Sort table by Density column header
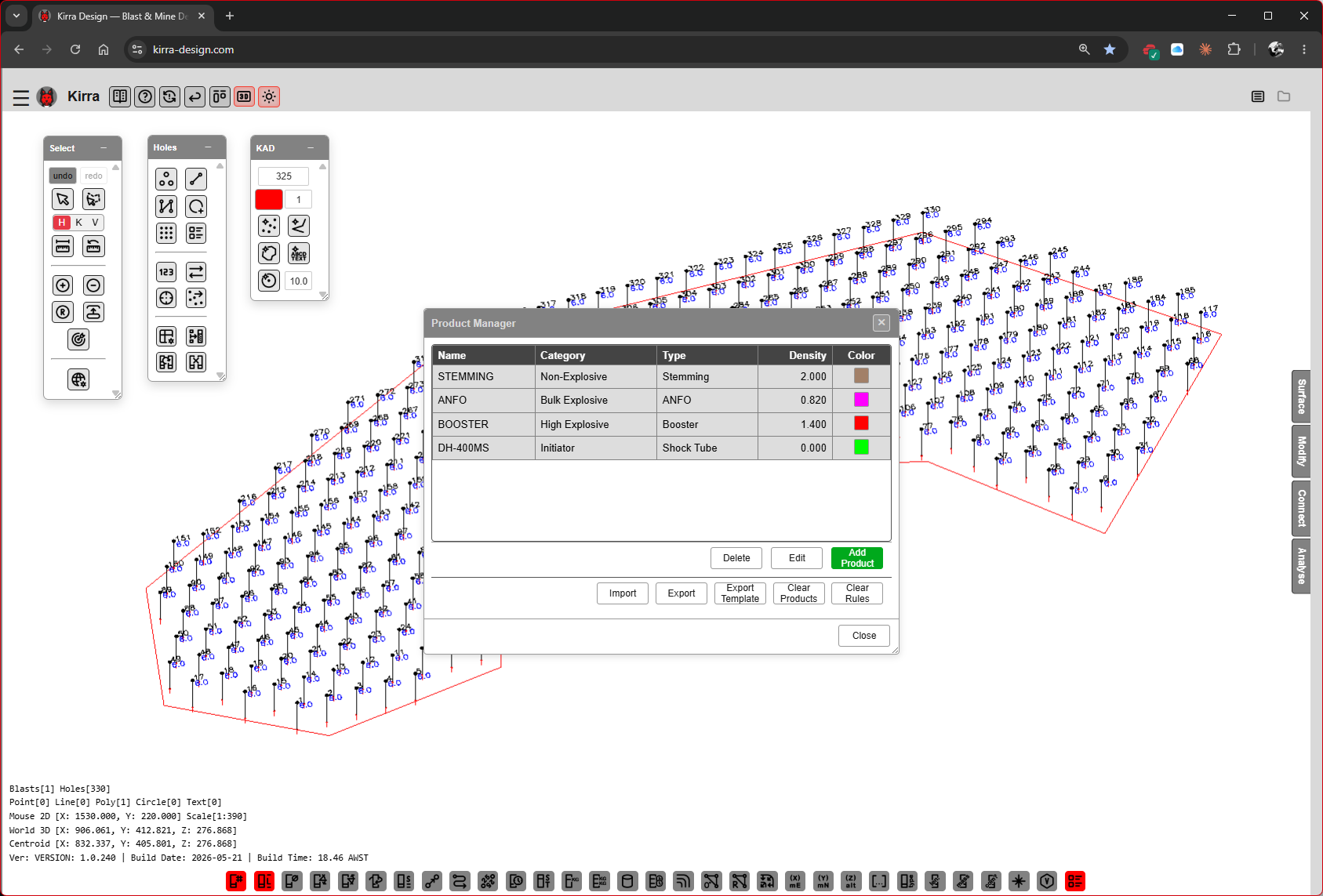The image size is (1323, 896). [x=794, y=355]
